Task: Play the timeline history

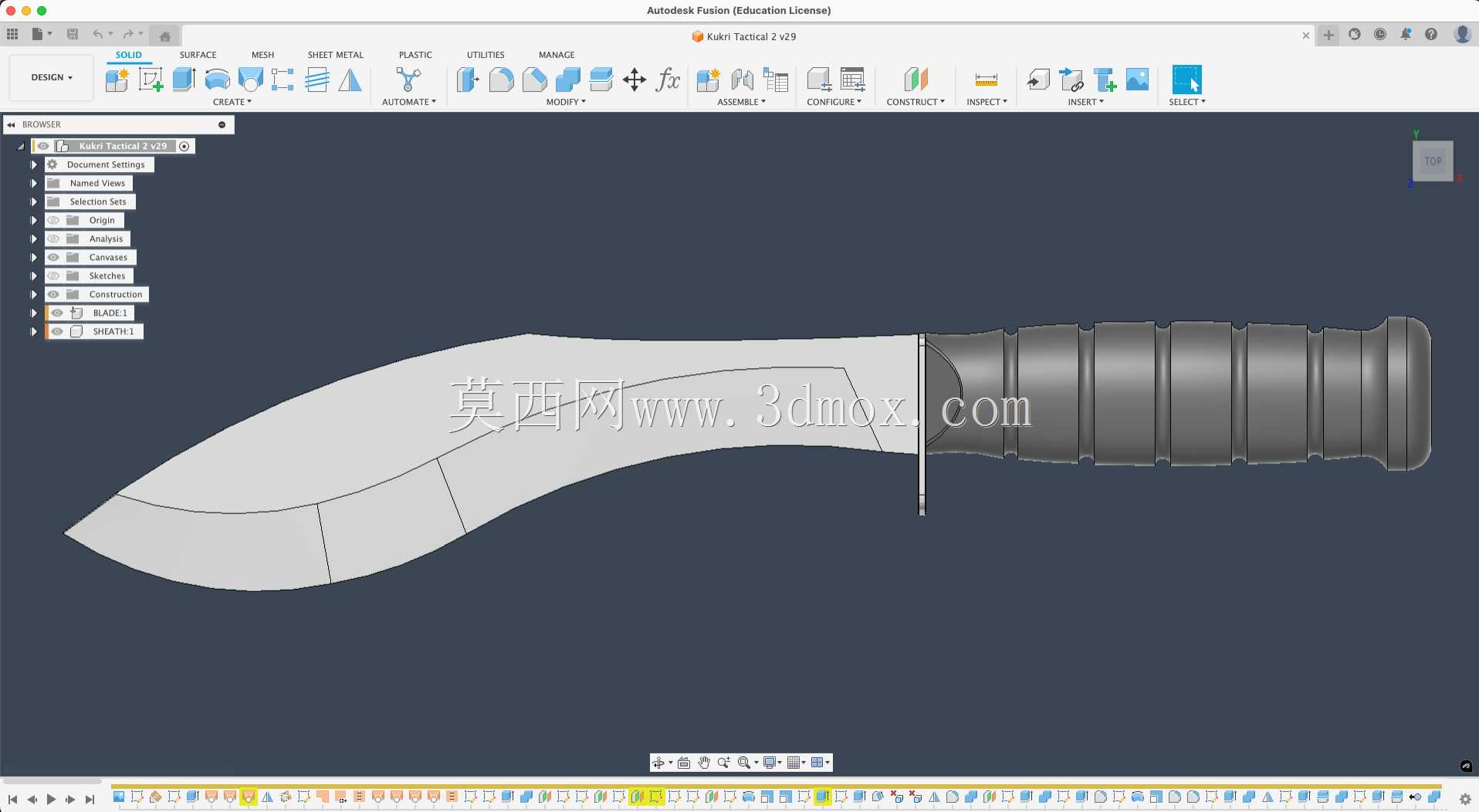Action: tap(51, 800)
